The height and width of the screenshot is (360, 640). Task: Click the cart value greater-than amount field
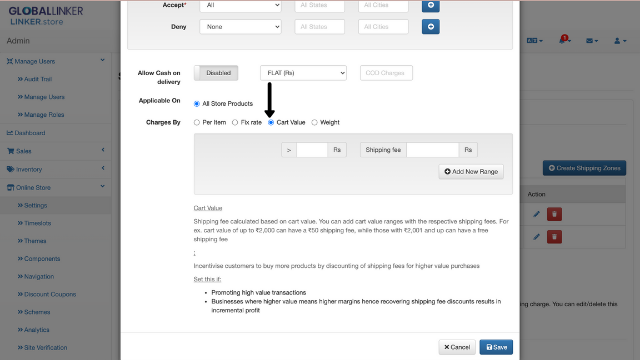[x=312, y=150]
